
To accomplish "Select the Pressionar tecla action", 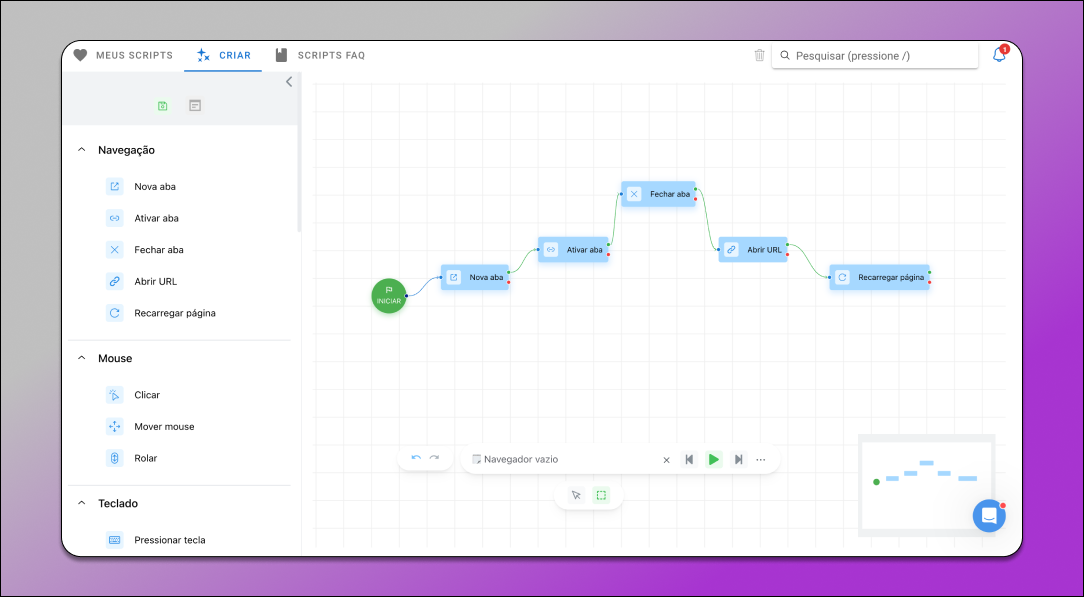I will point(156,540).
